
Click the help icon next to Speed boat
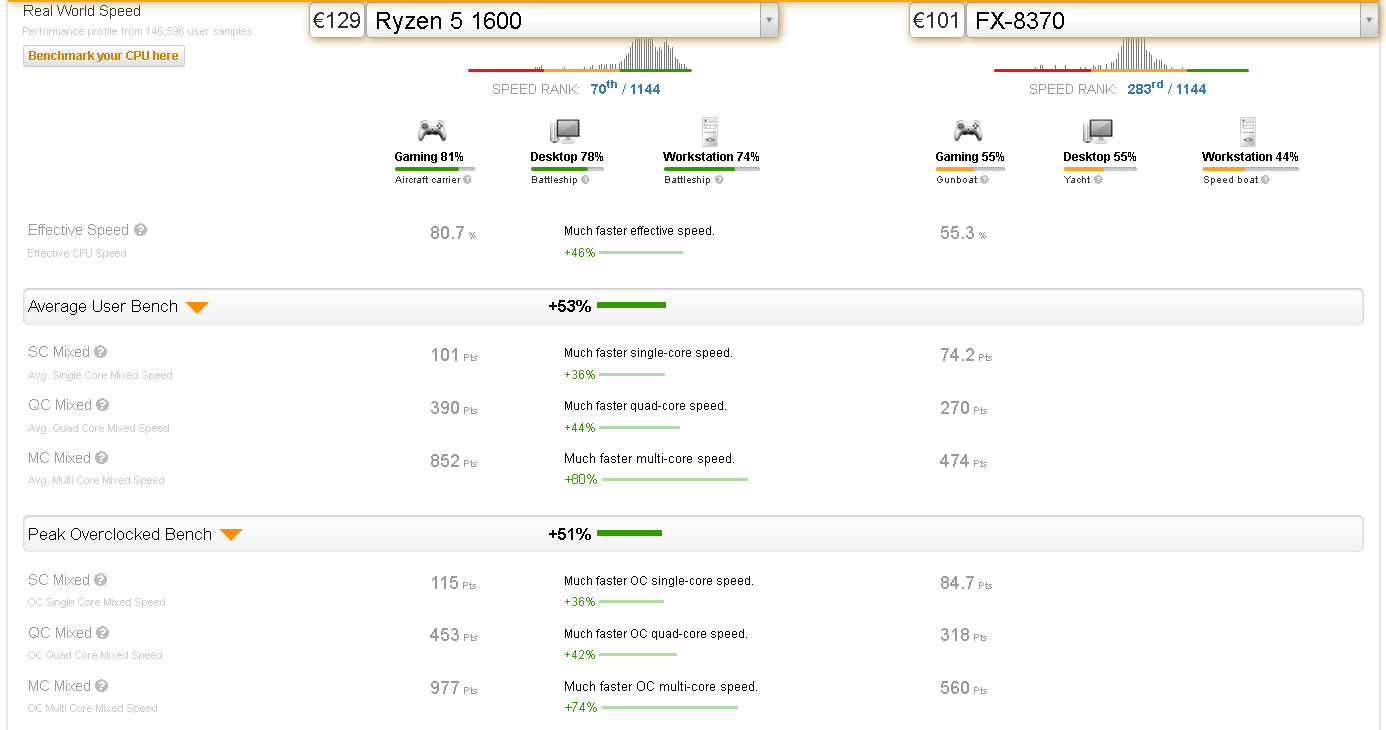coord(1265,180)
